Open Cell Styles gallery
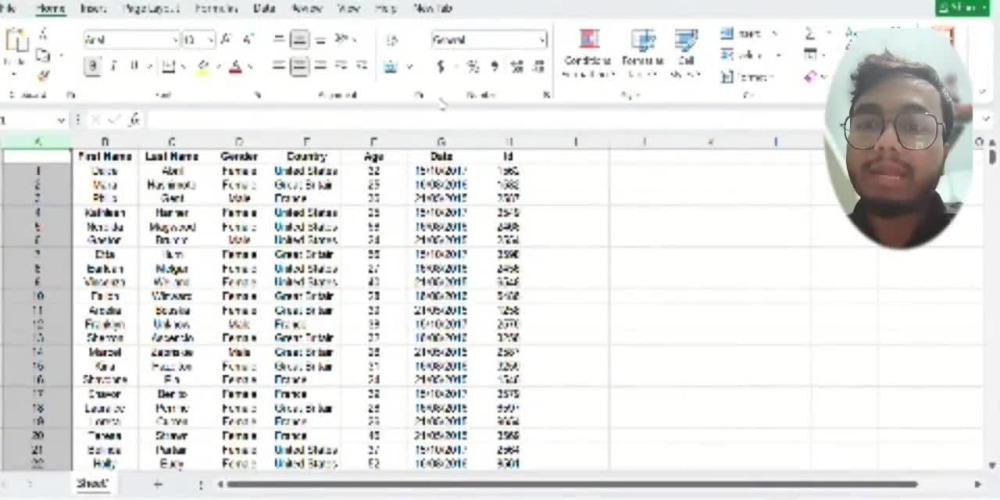The image size is (1000, 500). tap(686, 54)
